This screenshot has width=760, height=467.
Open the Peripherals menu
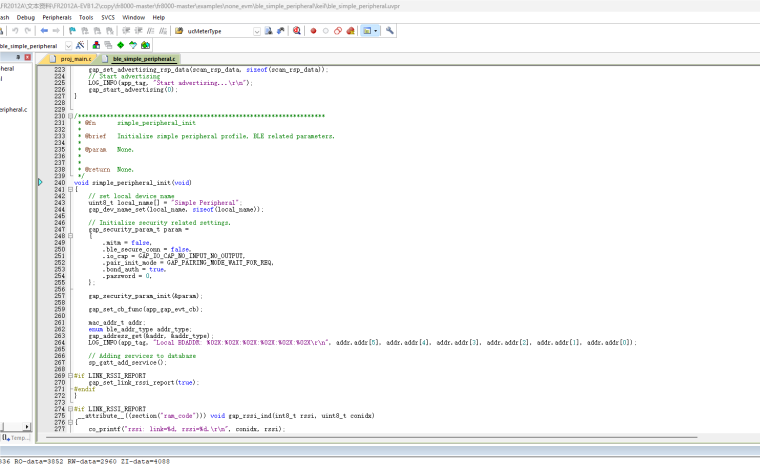coord(57,17)
